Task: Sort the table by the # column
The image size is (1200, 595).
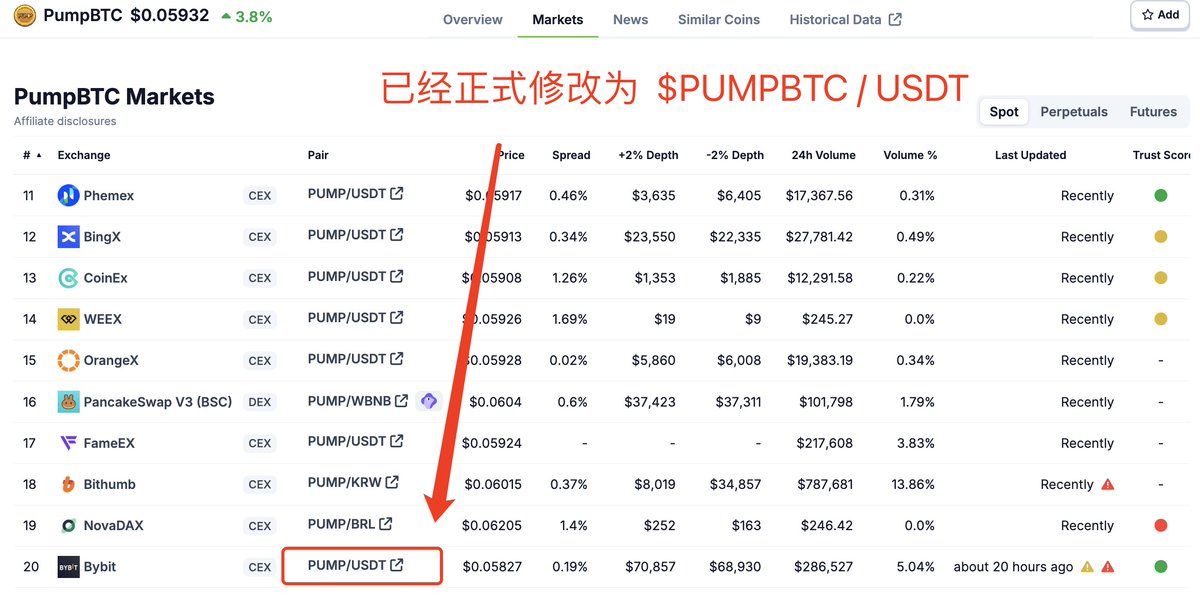Action: pyautogui.click(x=32, y=155)
